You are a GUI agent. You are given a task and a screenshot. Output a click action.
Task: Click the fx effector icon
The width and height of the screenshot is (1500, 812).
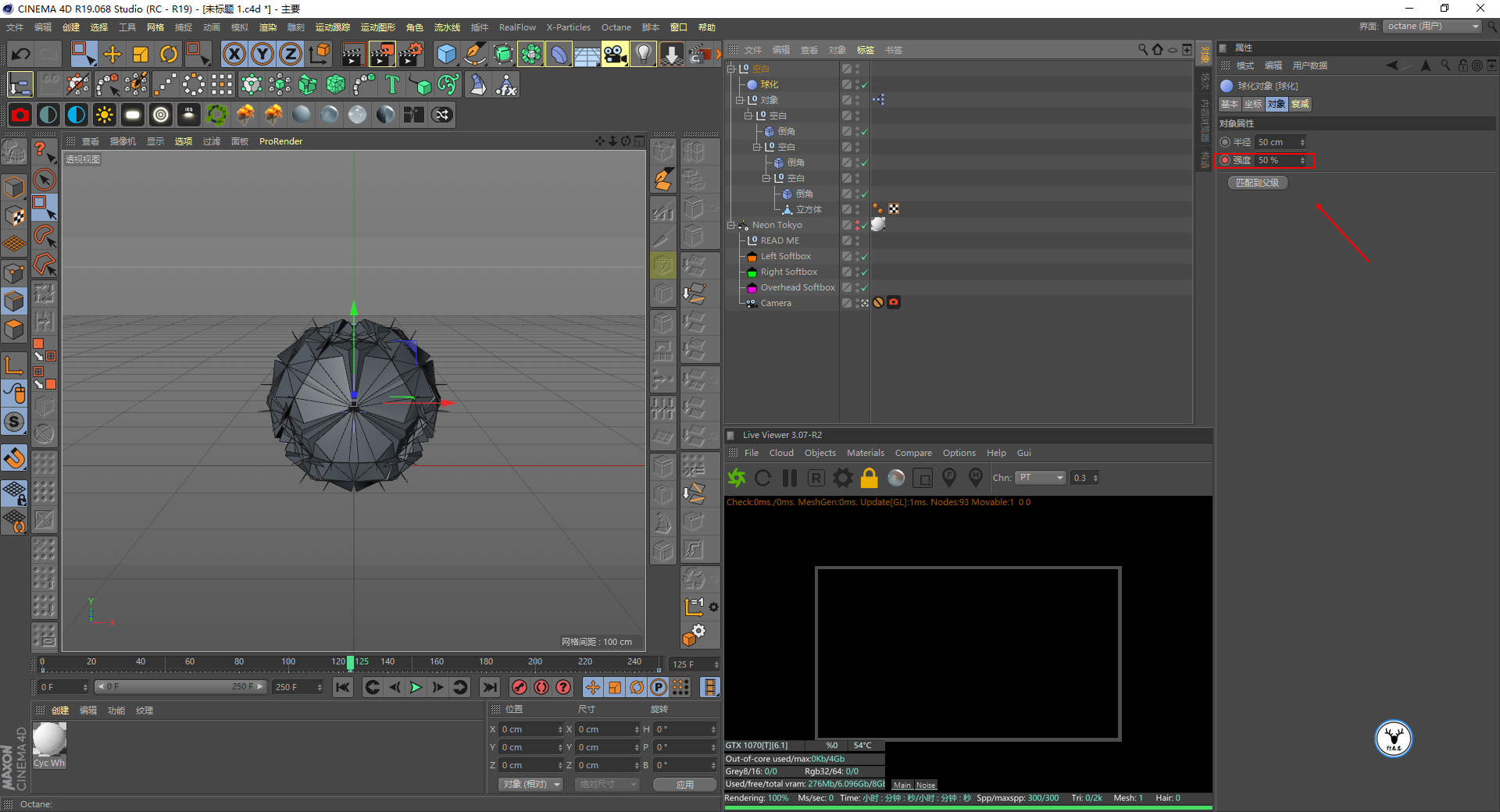point(506,84)
